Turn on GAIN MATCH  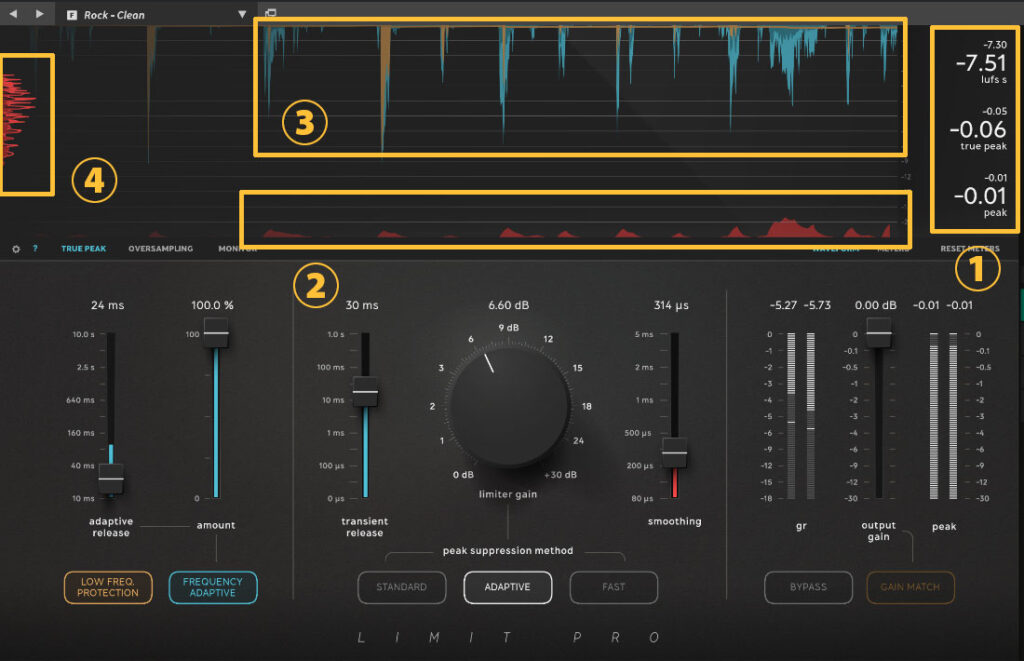(x=910, y=587)
